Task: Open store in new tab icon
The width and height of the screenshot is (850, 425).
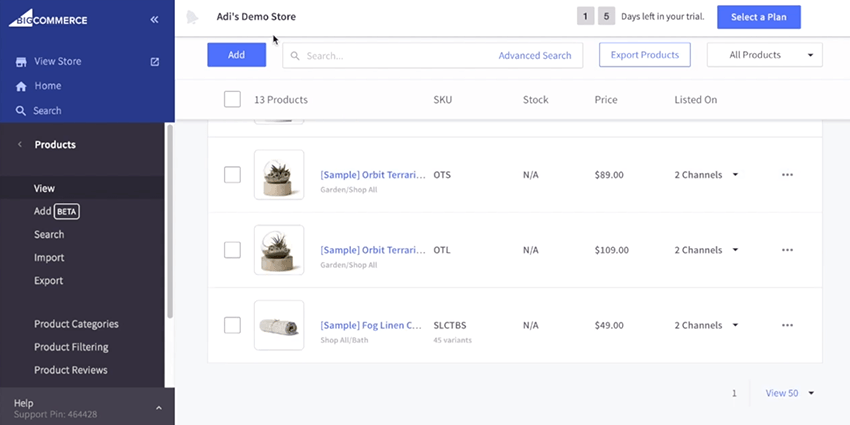Action: point(155,62)
